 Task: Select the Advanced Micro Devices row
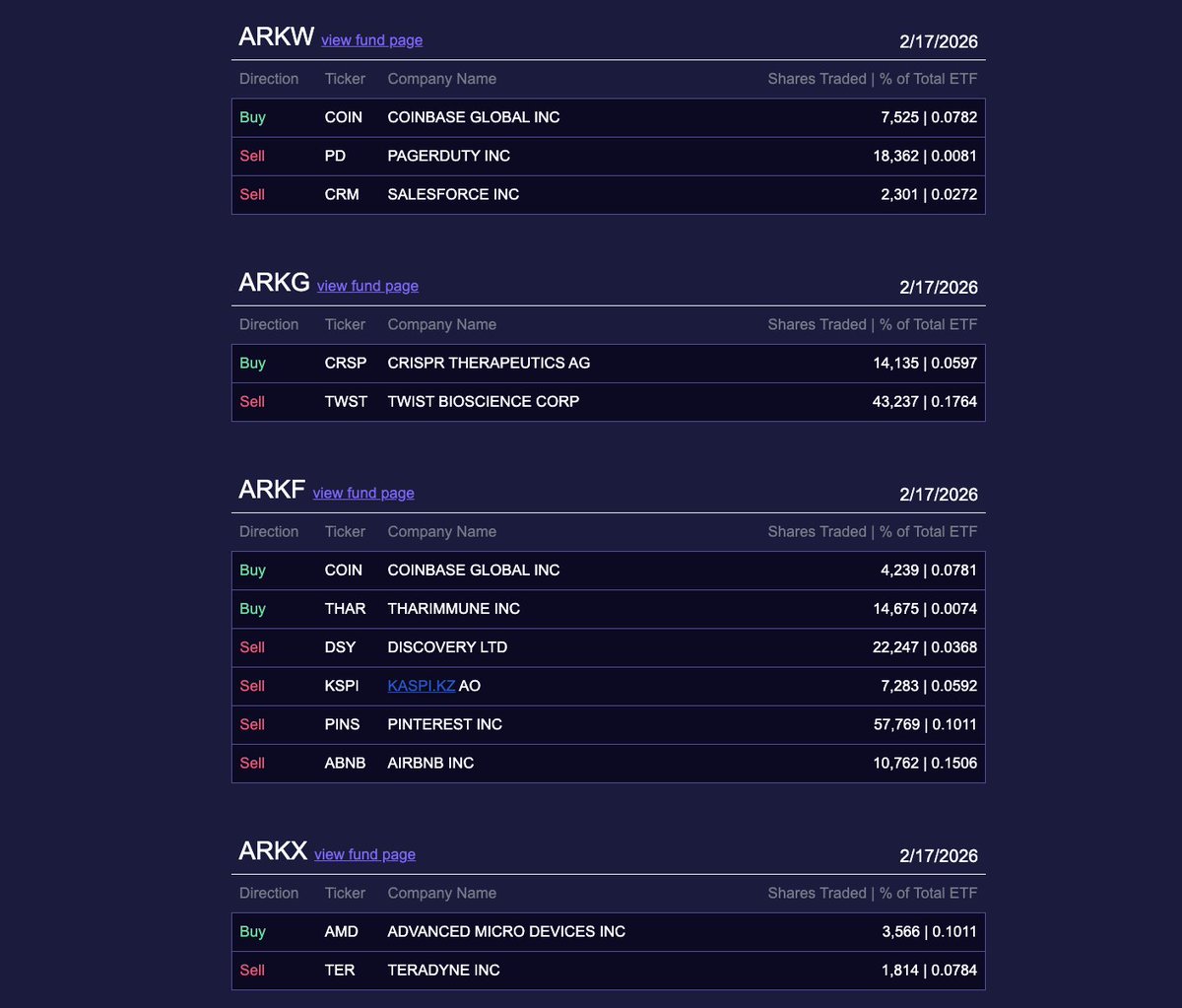(608, 931)
